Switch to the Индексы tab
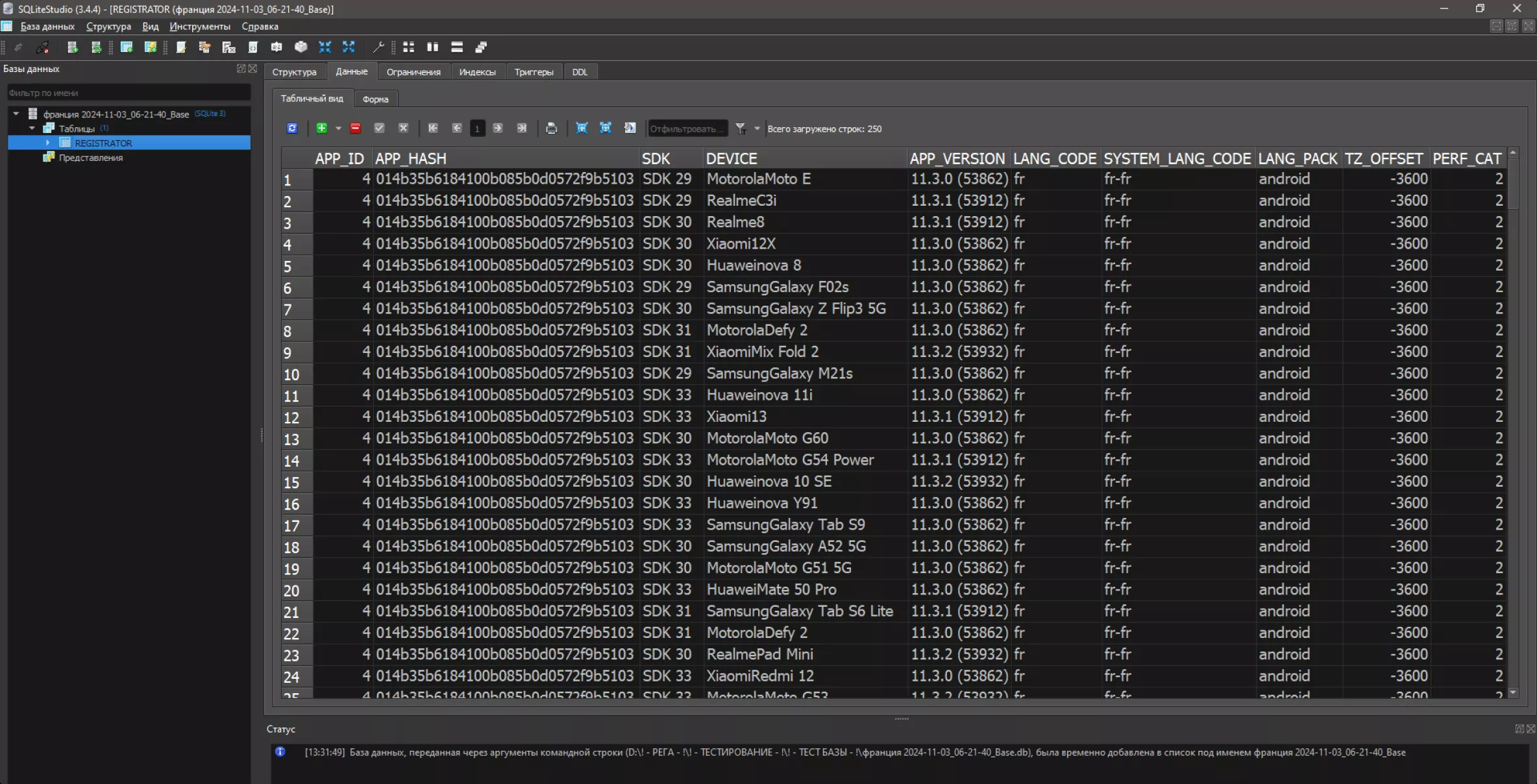Image resolution: width=1537 pixels, height=784 pixels. [477, 72]
